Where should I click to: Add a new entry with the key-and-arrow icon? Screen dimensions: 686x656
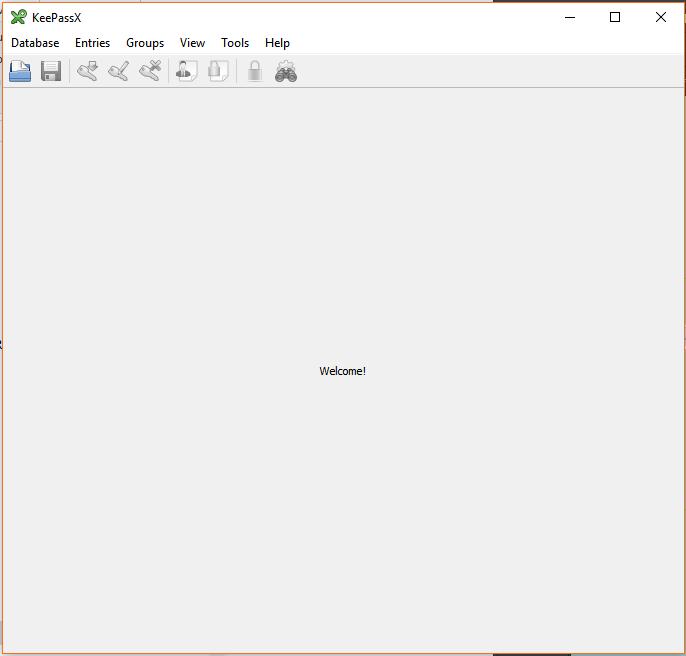(x=88, y=71)
